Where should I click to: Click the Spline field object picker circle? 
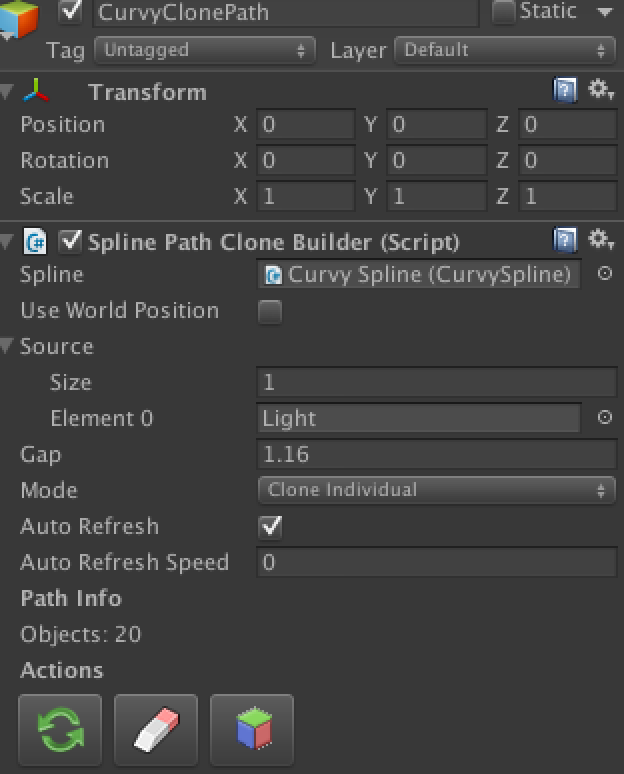coord(605,273)
